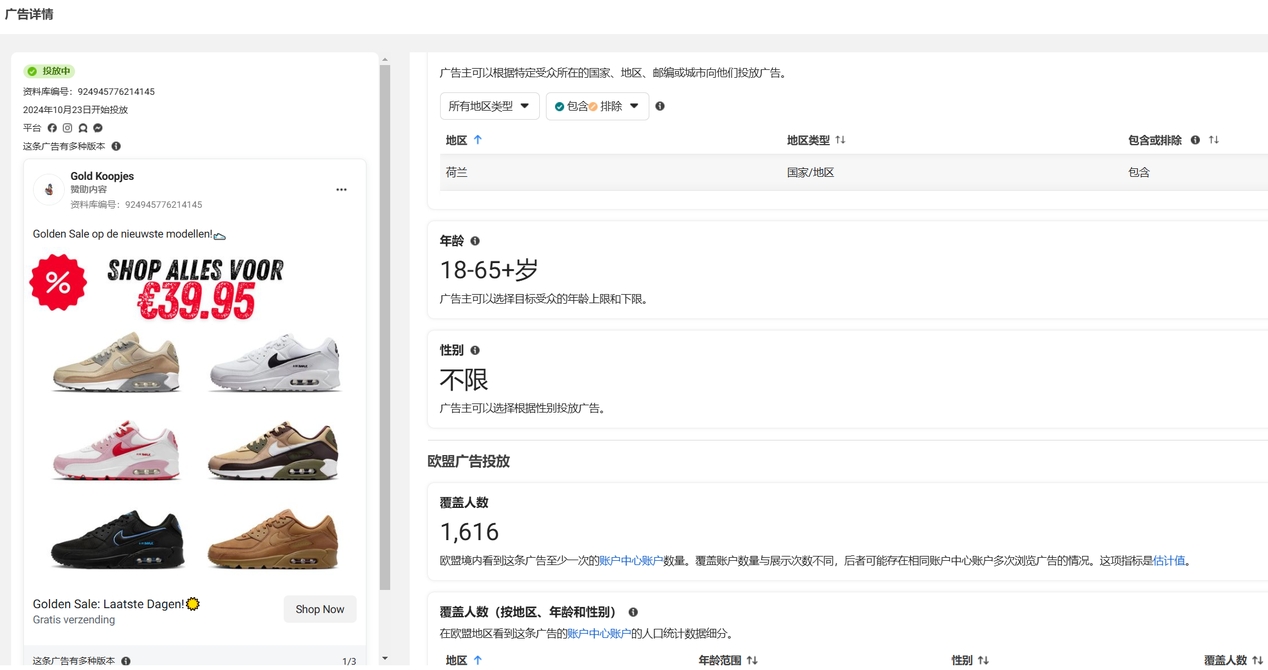The image size is (1268, 670).
Task: Click info icon beside 覆盖人数（按地区、年龄和性别）
Action: pos(633,612)
